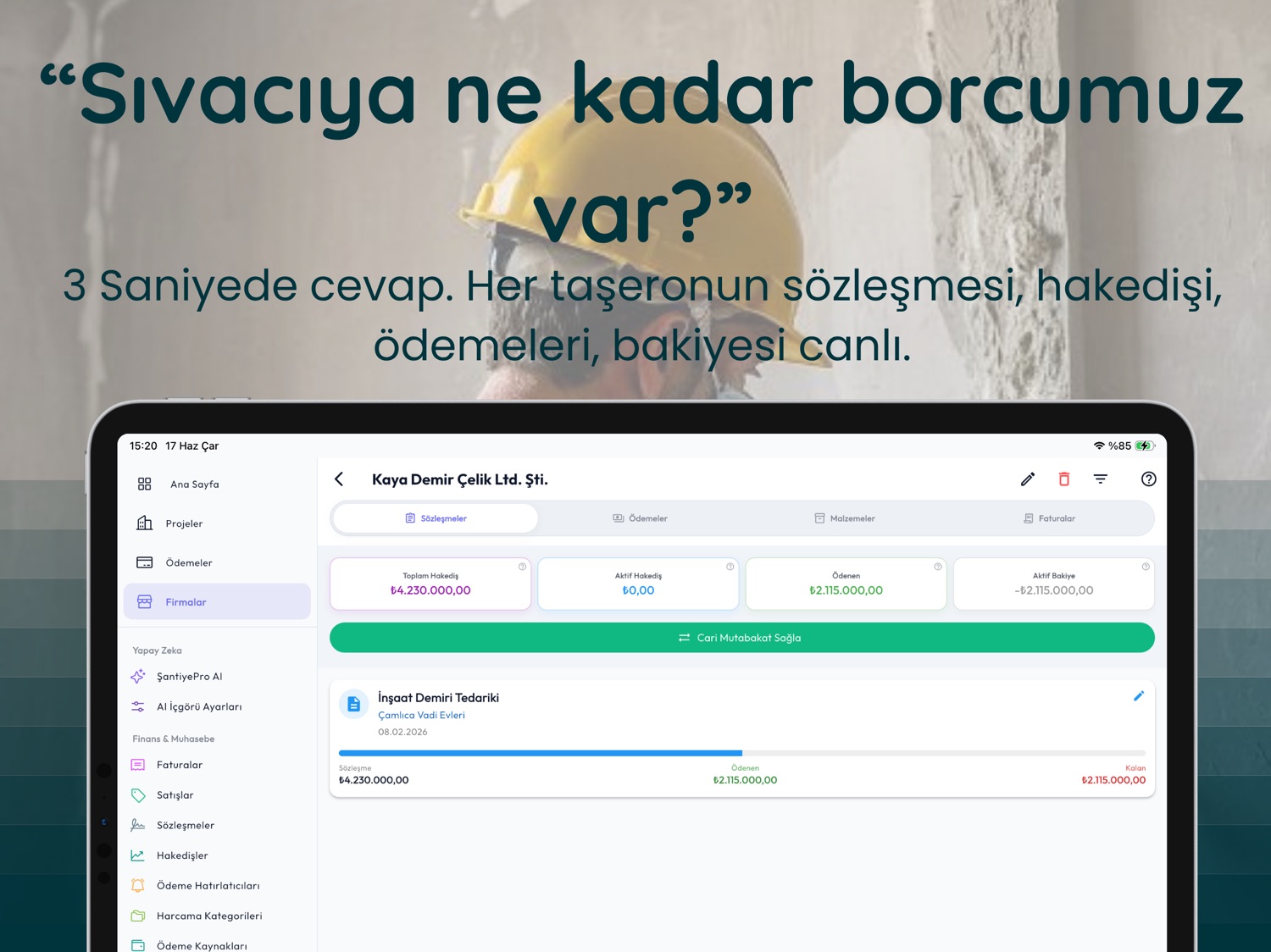The image size is (1271, 952).
Task: Open Ödeme Hatırlatıcıları menu item
Action: coord(217,886)
